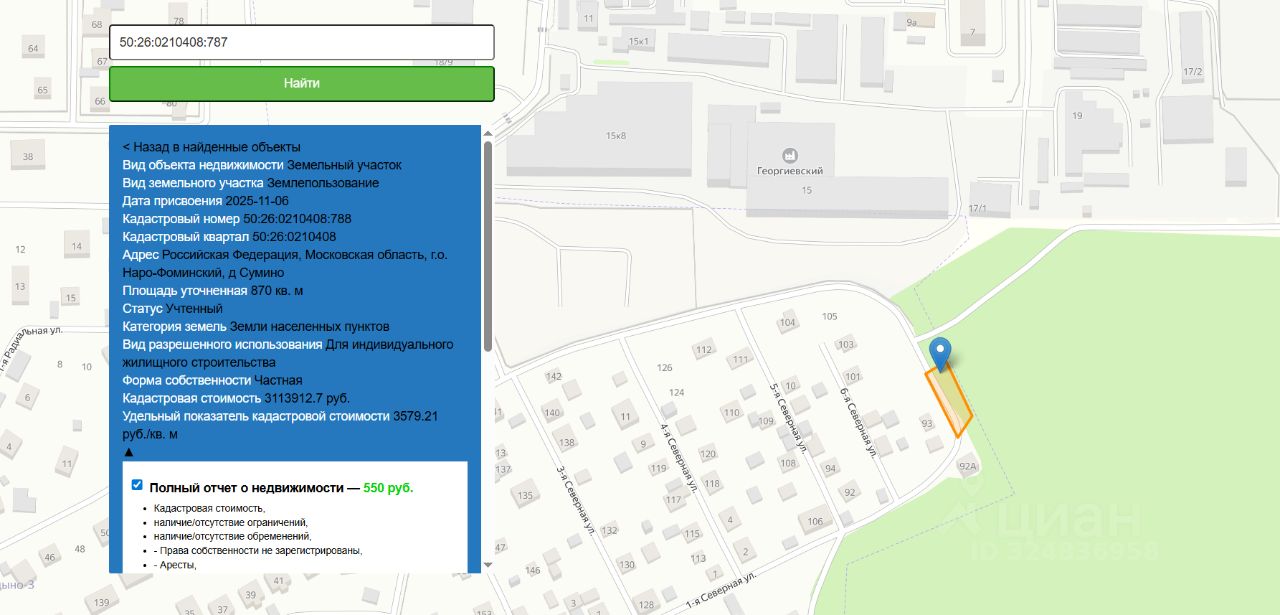Click the Кадастровая стоимость 3113912.7 руб. value
This screenshot has width=1280, height=615.
(307, 398)
